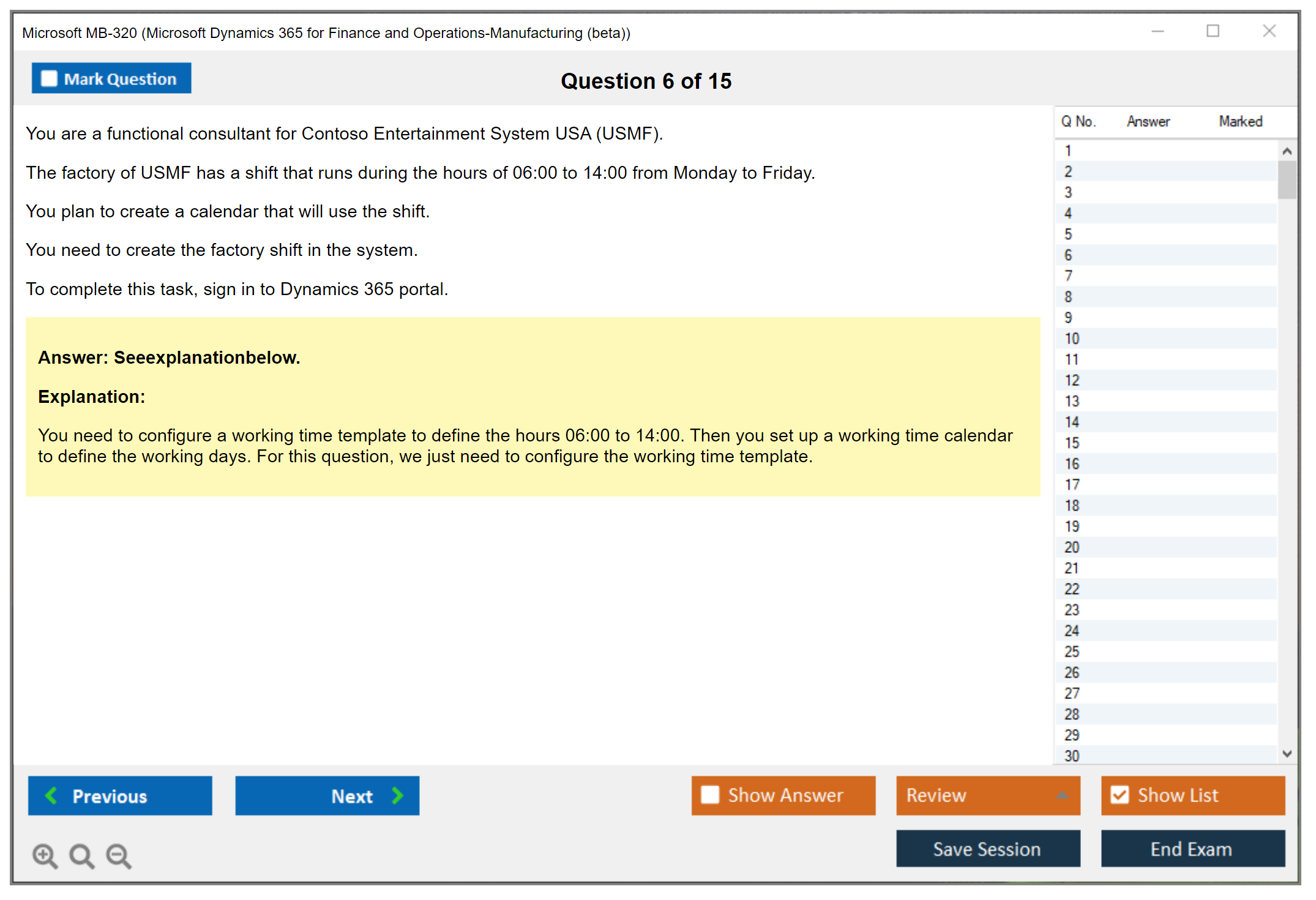Click the green left arrow on Previous
The width and height of the screenshot is (1316, 900).
pyautogui.click(x=52, y=796)
